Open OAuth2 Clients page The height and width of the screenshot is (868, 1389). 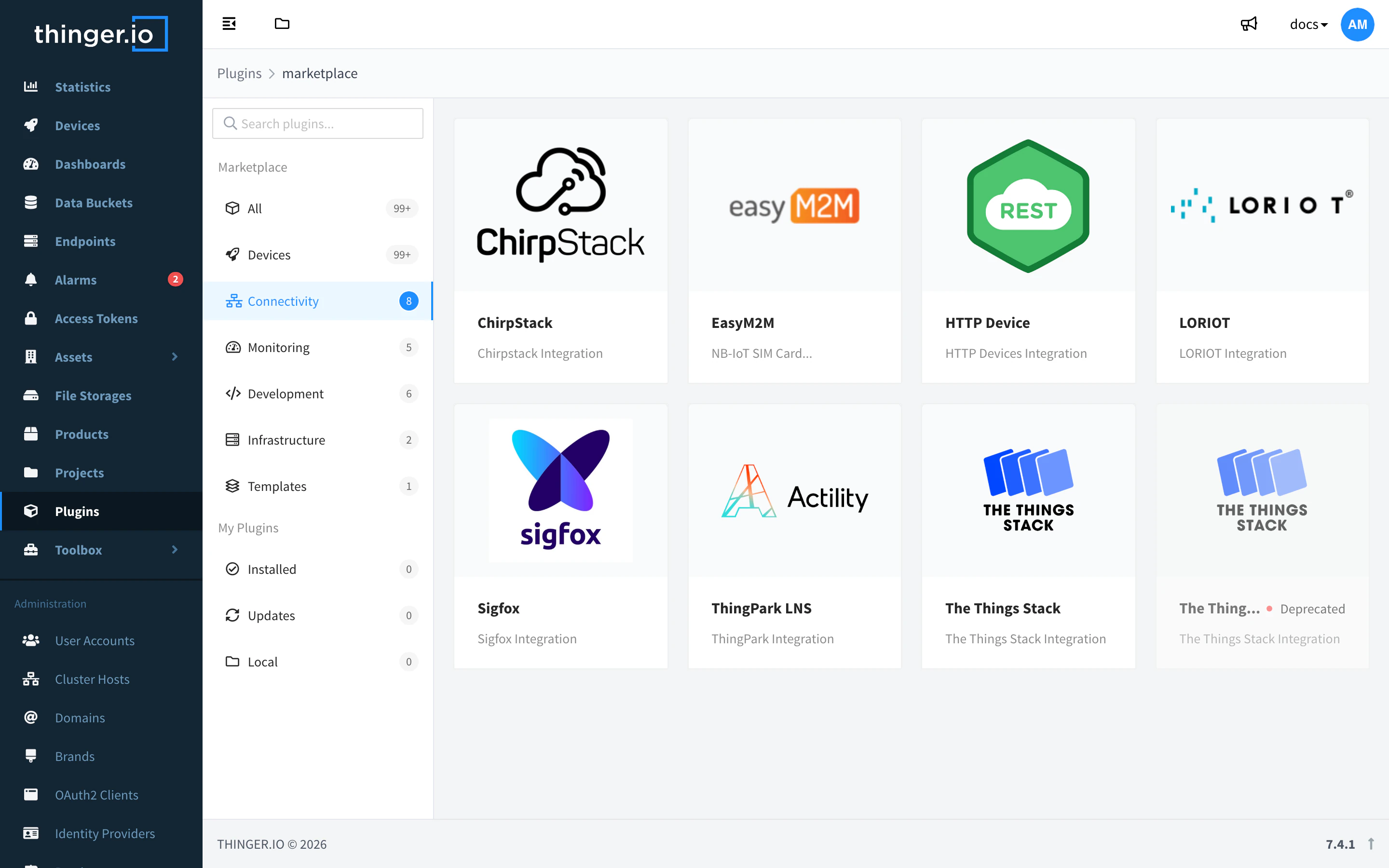101,795
